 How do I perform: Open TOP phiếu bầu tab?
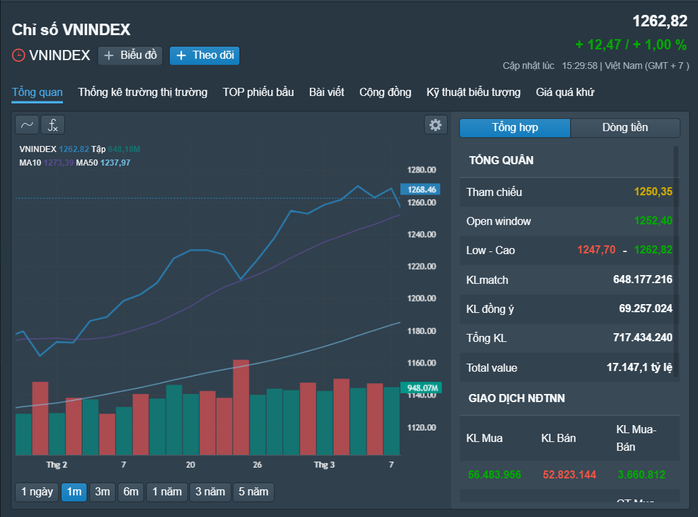(x=258, y=92)
